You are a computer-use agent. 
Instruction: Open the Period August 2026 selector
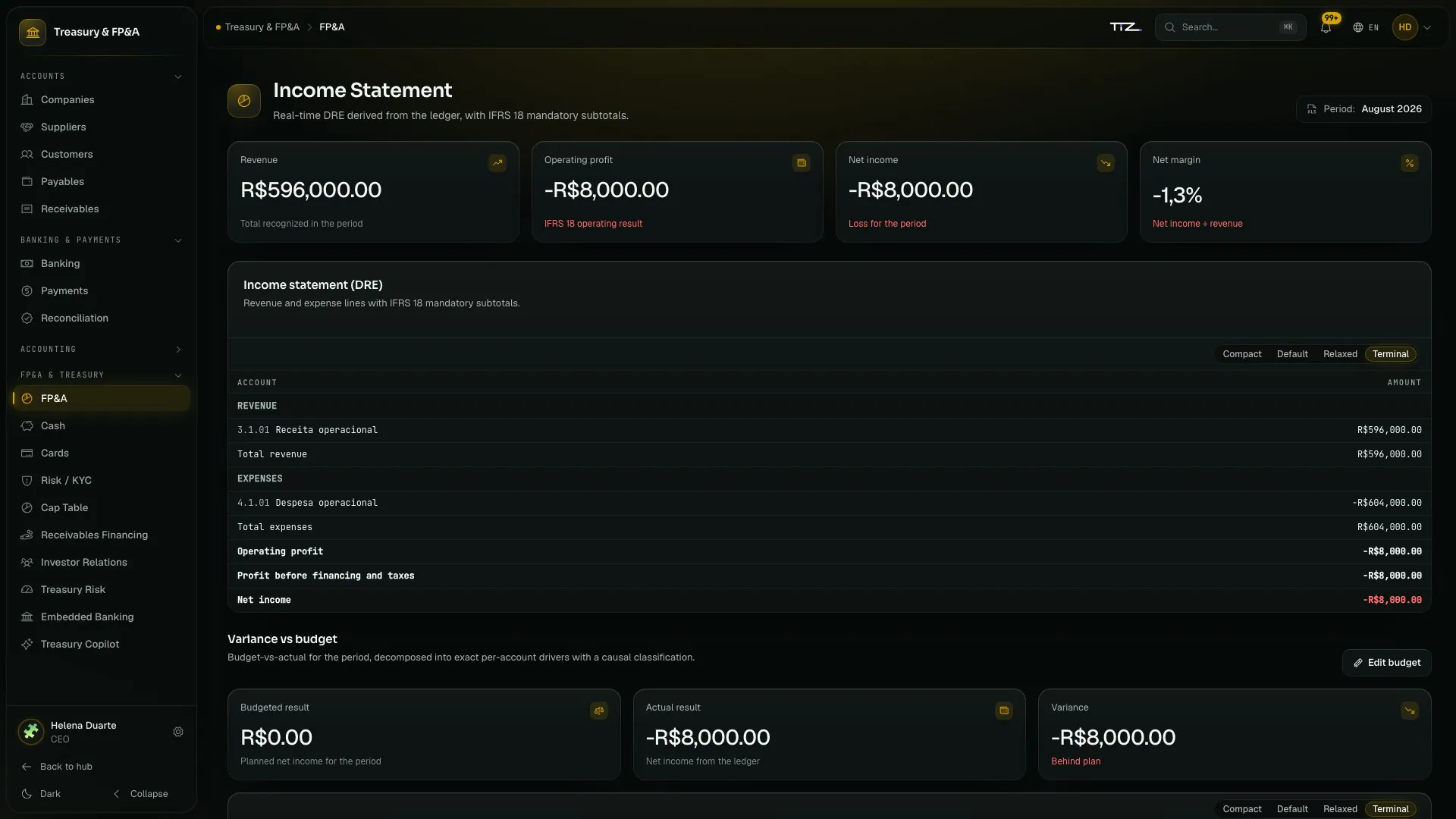[1363, 109]
